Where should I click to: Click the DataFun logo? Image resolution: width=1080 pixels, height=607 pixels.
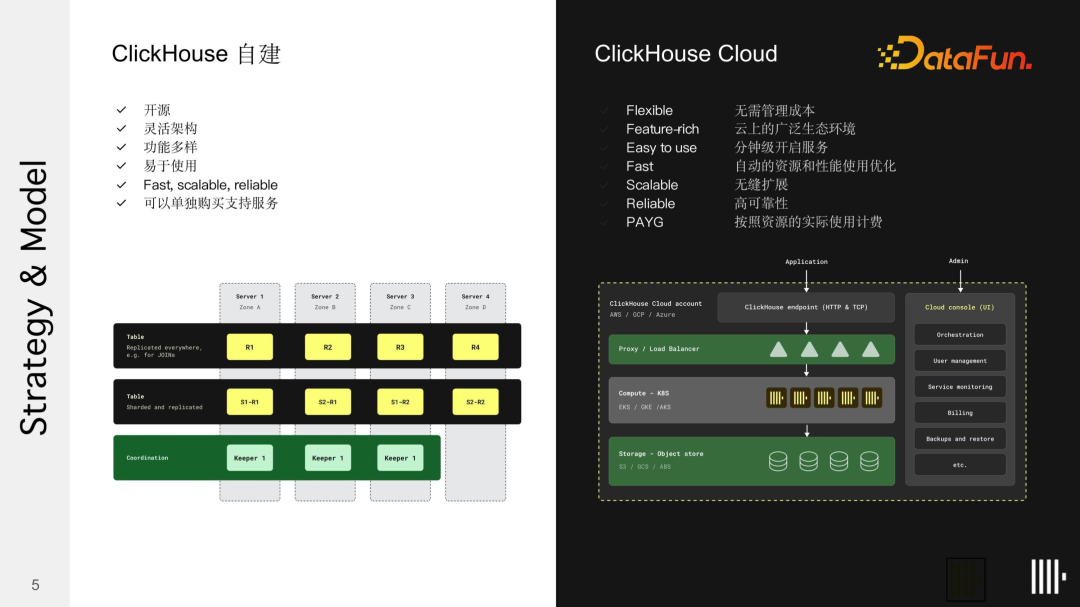(954, 54)
